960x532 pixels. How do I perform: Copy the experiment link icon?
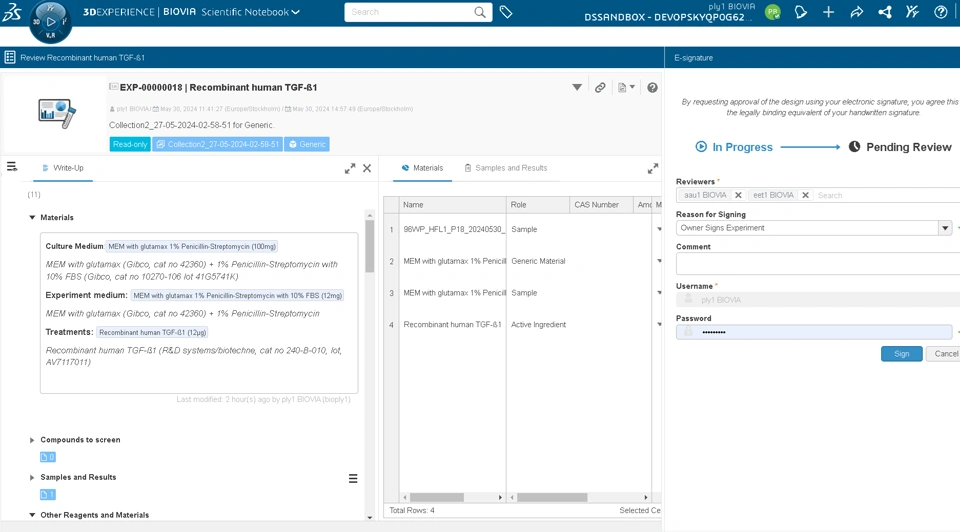click(600, 88)
